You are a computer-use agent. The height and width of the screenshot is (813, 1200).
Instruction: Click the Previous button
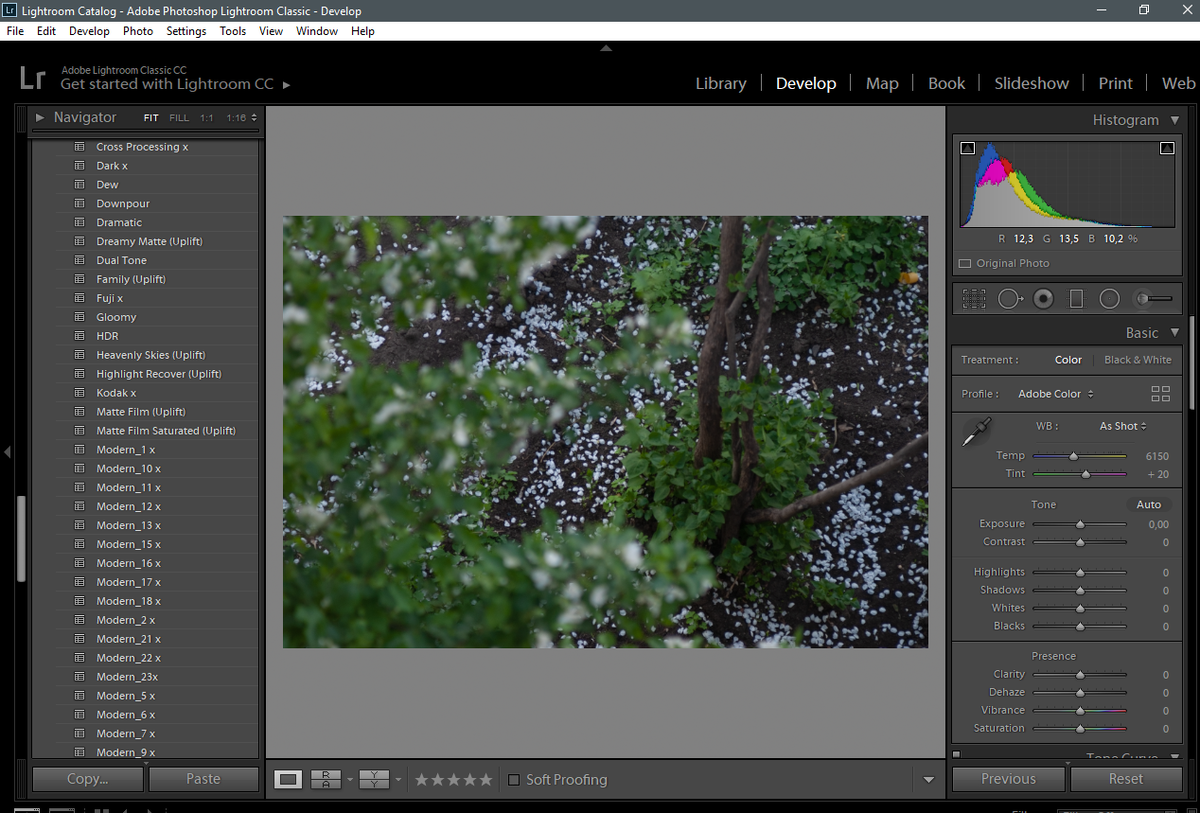(1008, 779)
